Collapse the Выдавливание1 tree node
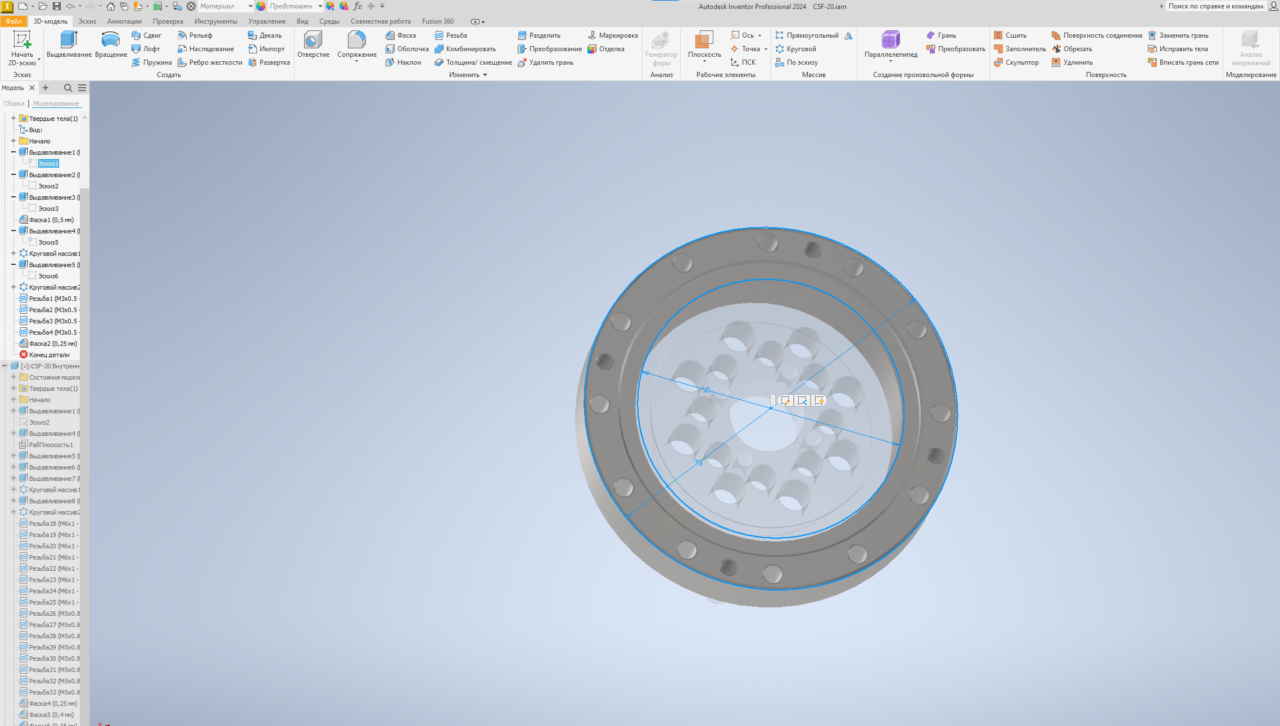 pos(13,152)
